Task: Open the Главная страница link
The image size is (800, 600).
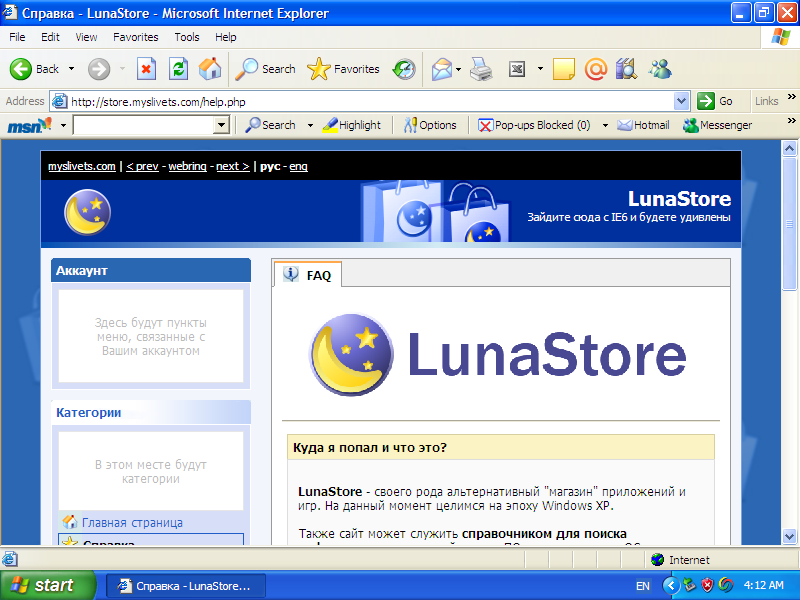Action: coord(132,522)
